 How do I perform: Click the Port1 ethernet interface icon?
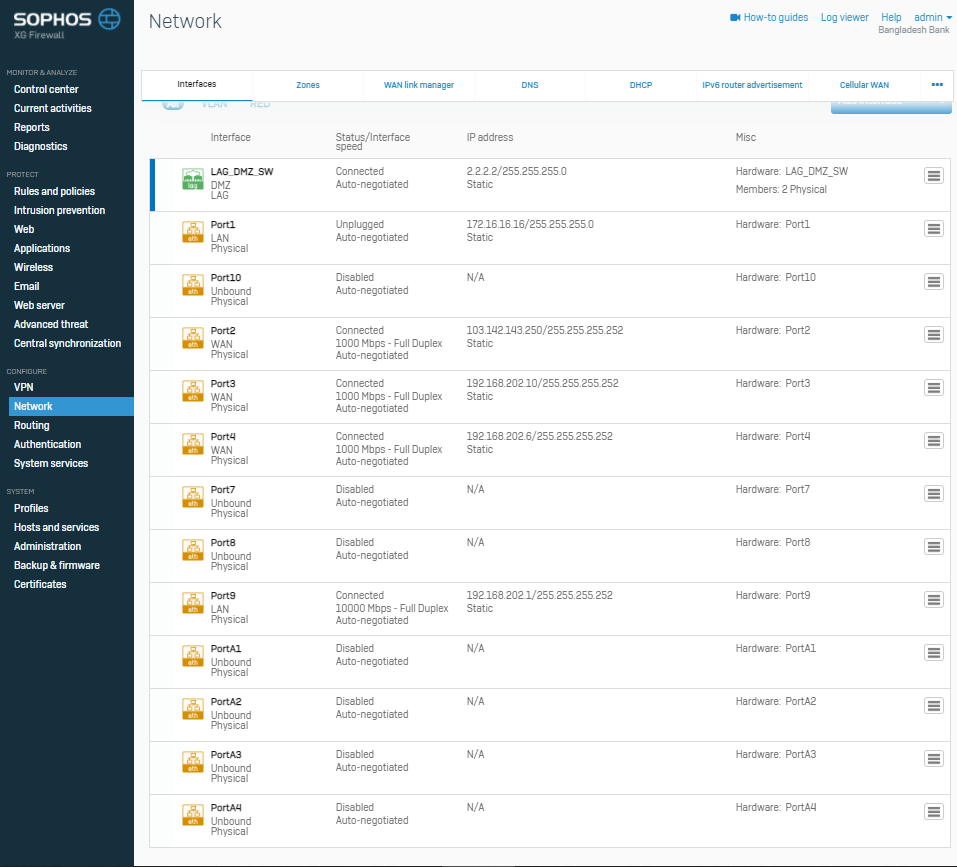tap(193, 232)
